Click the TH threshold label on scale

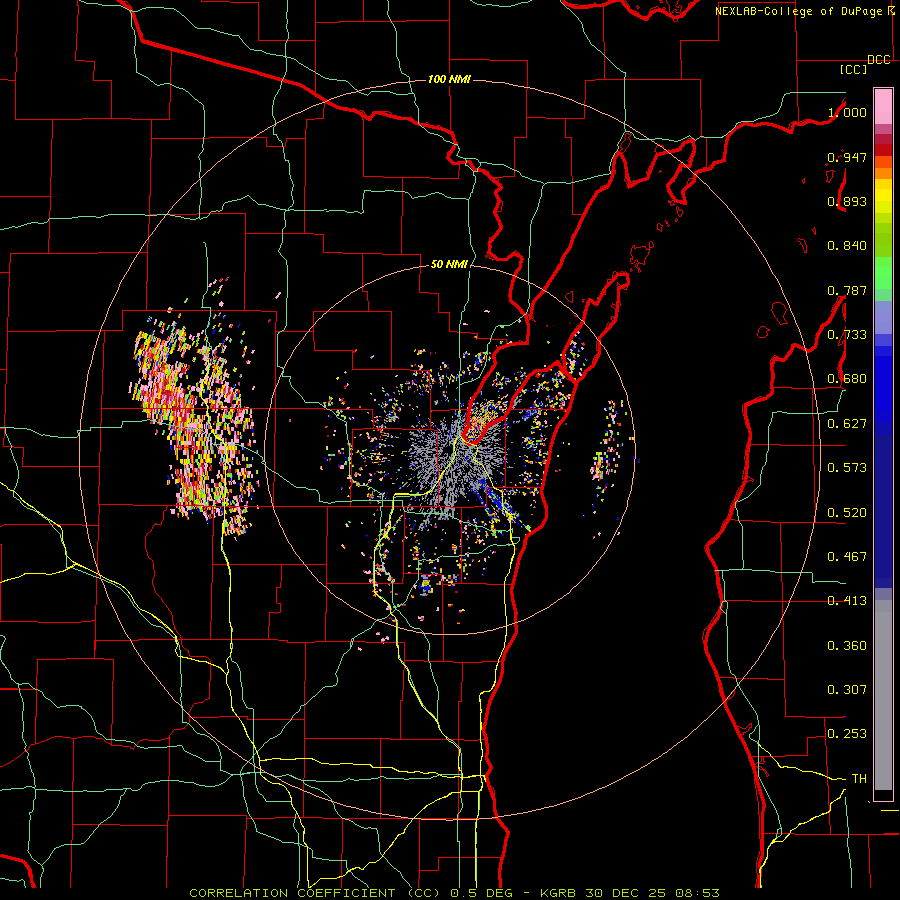pos(859,779)
